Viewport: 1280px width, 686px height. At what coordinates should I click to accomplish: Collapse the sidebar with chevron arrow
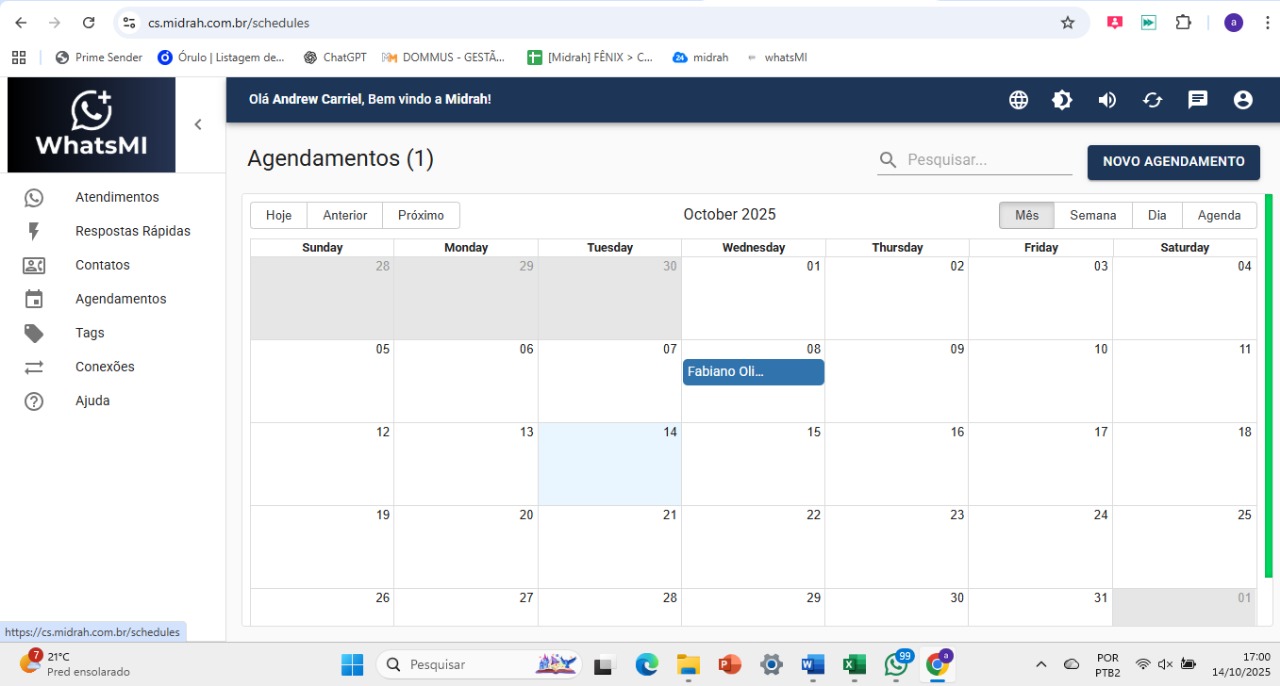tap(198, 124)
